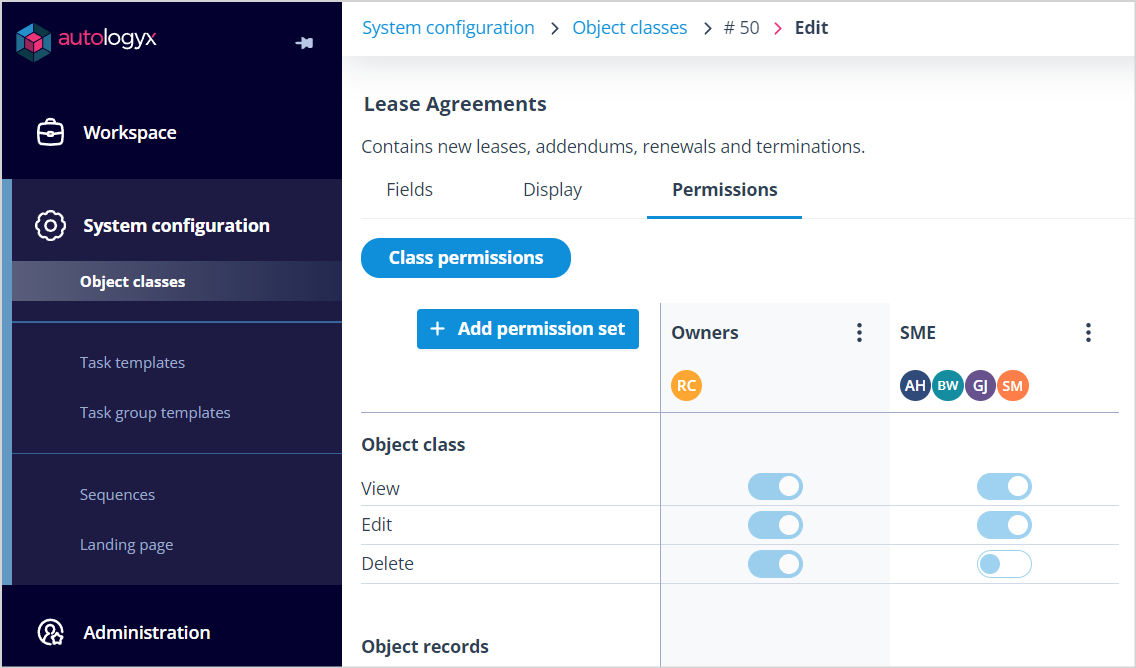Click the RC user avatar under Owners
This screenshot has height=668, width=1136.
click(686, 385)
